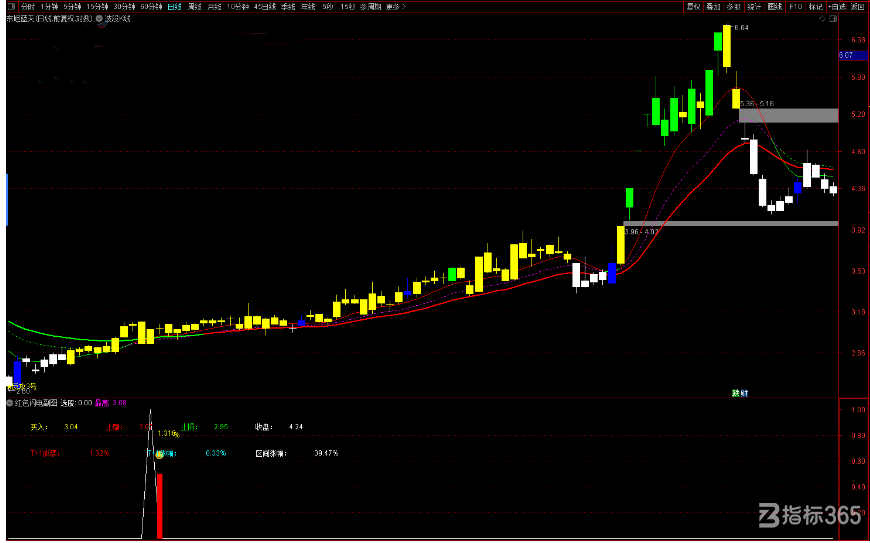Click the restore-panel square icon near diamond
Screen dimensions: 870x543
coord(833,19)
